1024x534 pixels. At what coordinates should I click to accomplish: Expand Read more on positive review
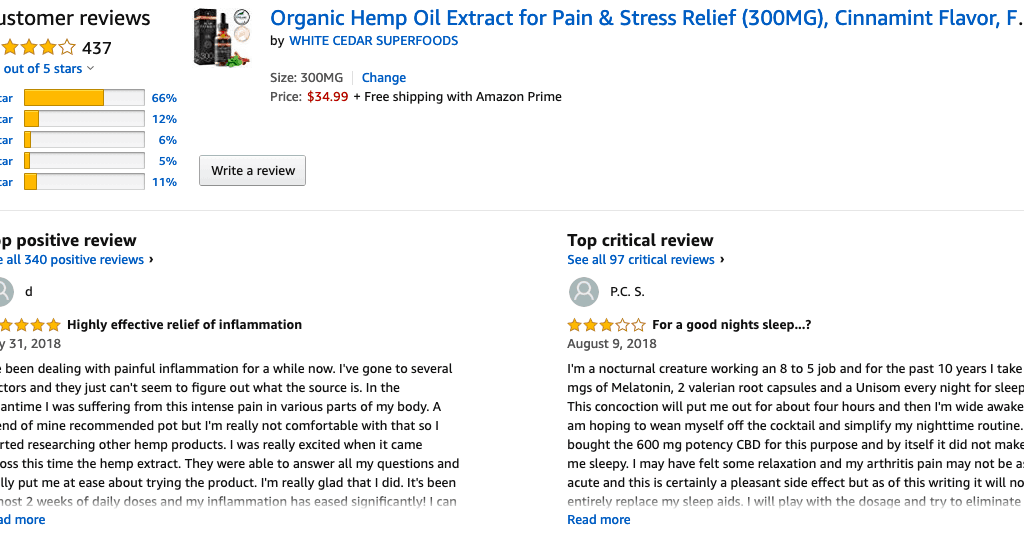pyautogui.click(x=23, y=520)
